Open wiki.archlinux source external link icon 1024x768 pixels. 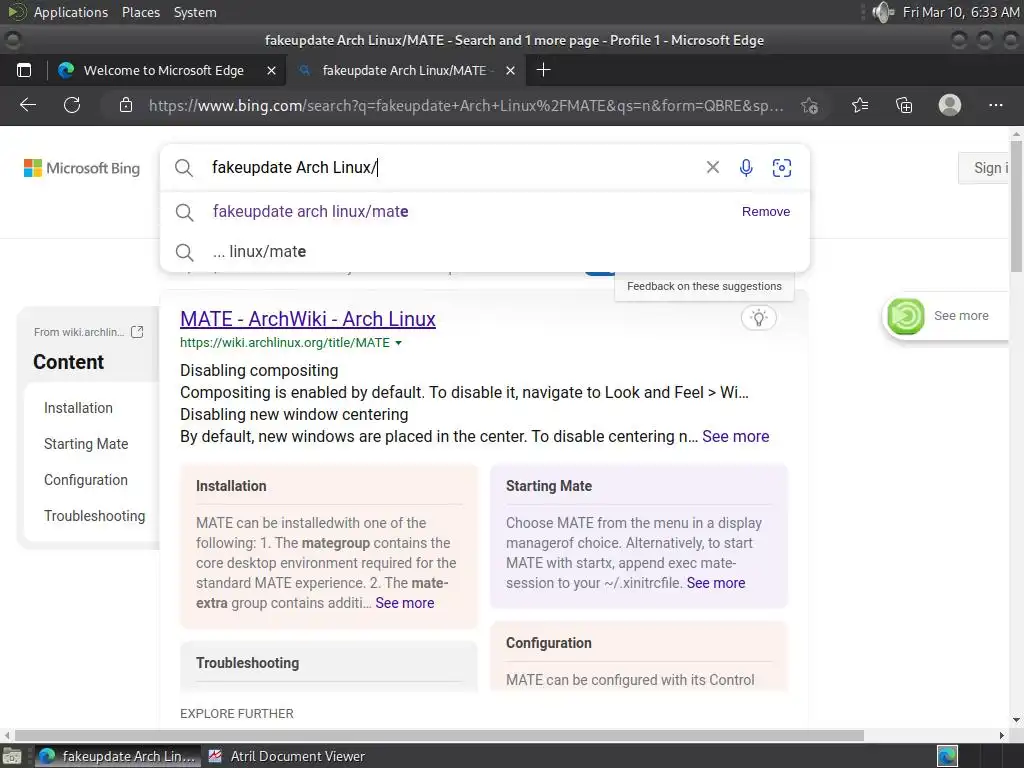137,332
